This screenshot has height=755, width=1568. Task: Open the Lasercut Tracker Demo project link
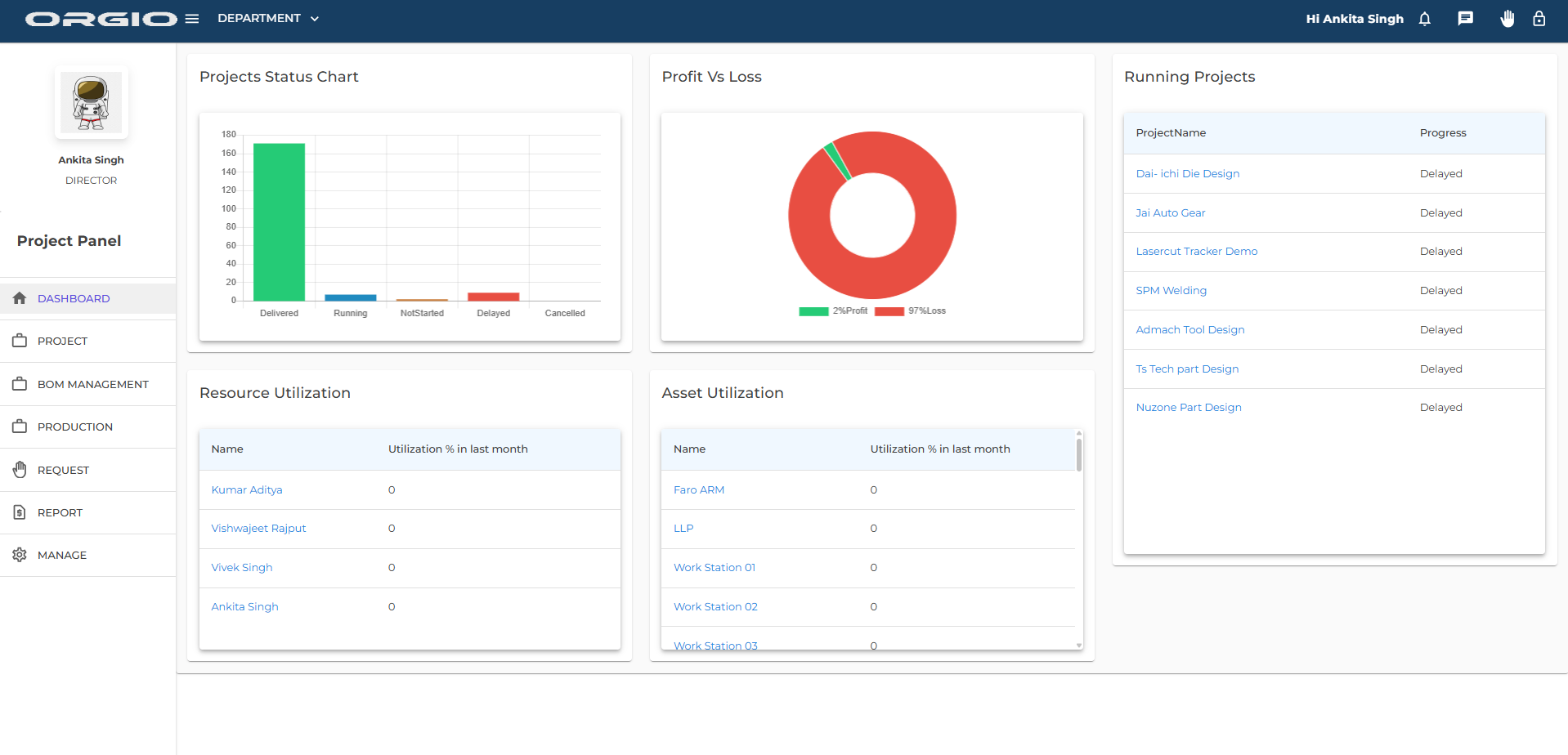1196,252
